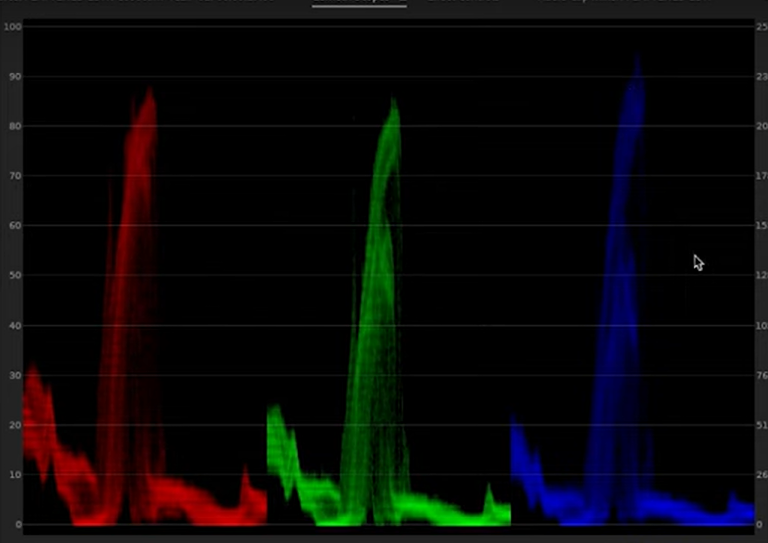Click the 100 label on left scale
This screenshot has height=543, width=768.
(12, 26)
